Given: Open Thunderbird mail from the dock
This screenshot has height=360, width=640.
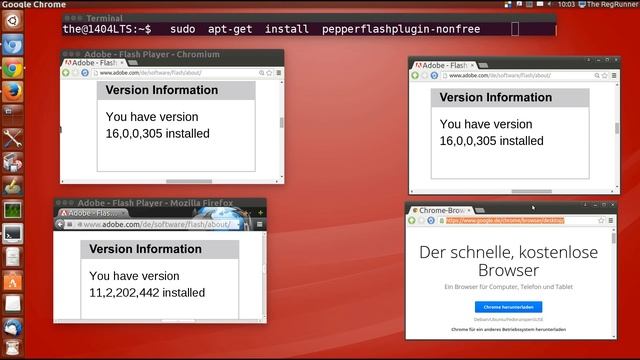Looking at the screenshot, I should [13, 328].
